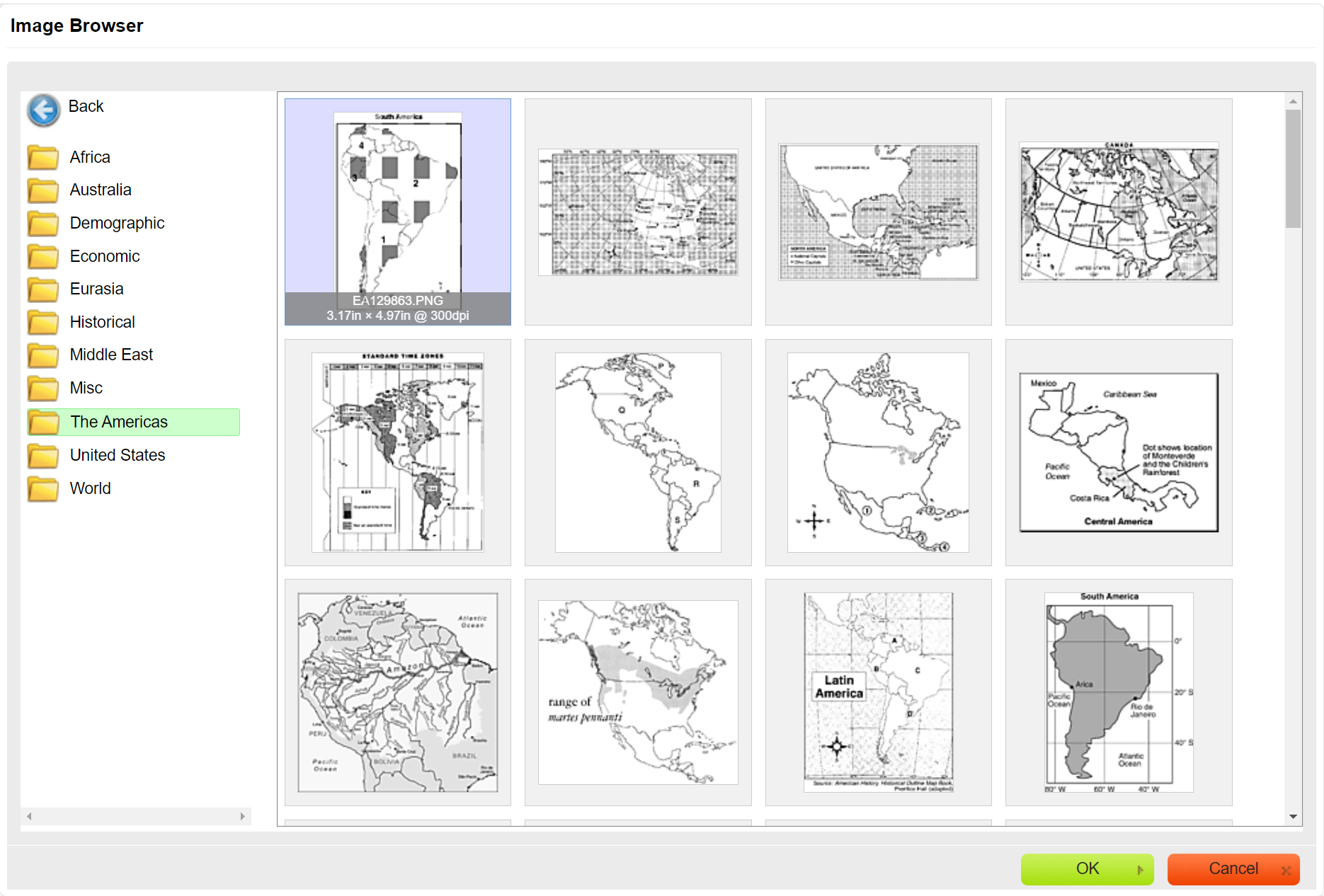Screen dimensions: 1324x896
Task: Select Standard Time Zones map thumbnail
Action: tap(398, 452)
